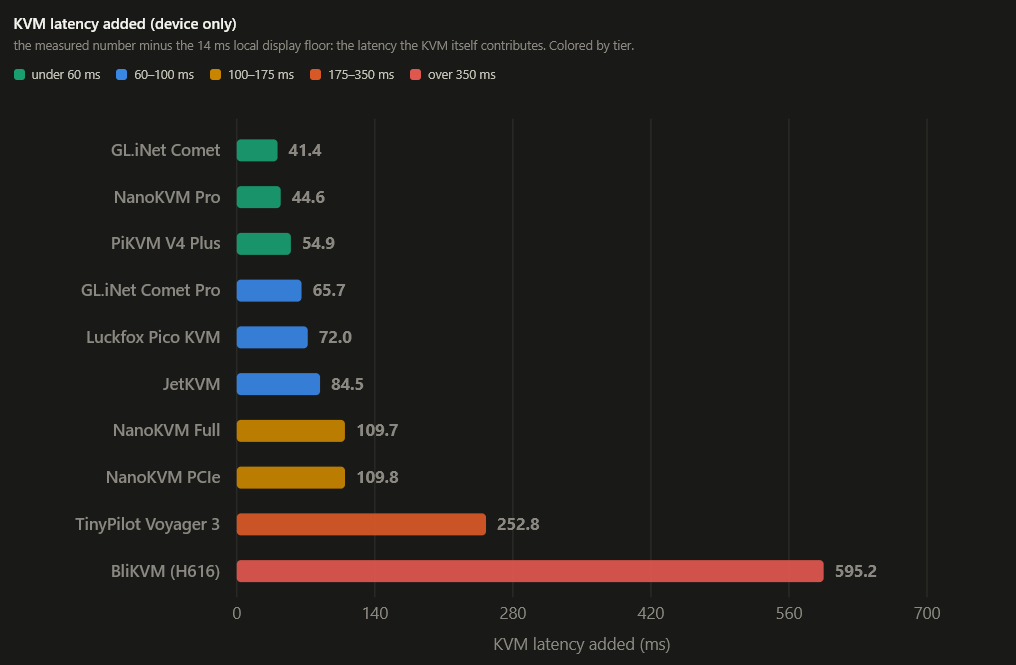Click the 'JetKVM' row label

191,384
